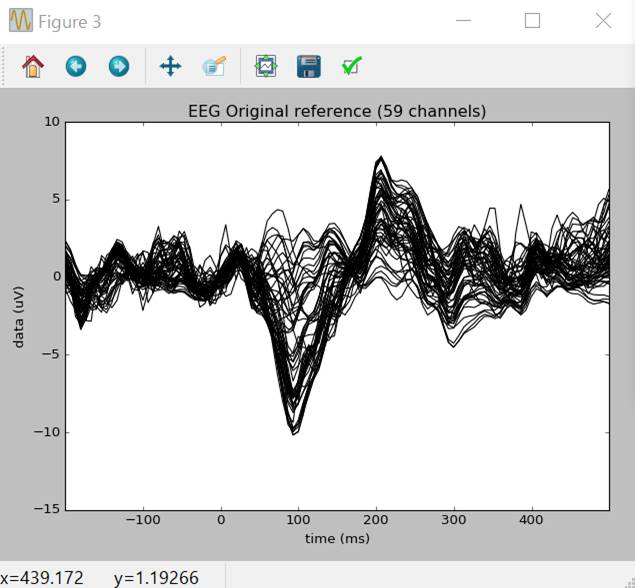Click the 400 tick label on x-axis
Screen dimensions: 635x588
coord(532,520)
